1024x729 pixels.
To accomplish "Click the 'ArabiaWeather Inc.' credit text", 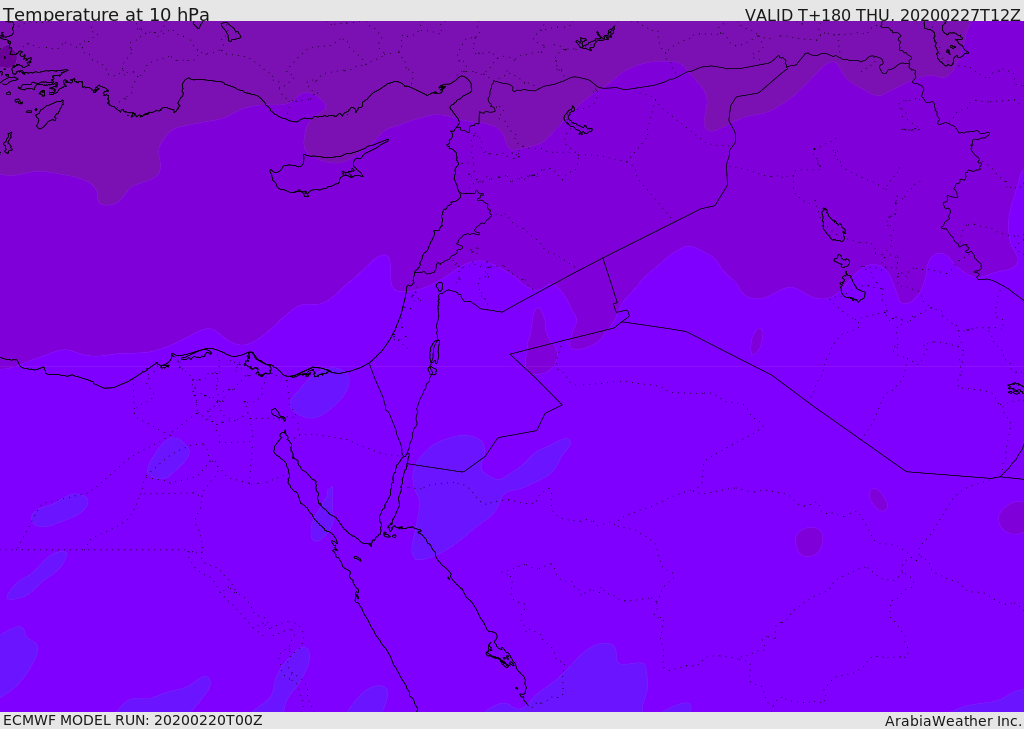I will [x=953, y=721].
